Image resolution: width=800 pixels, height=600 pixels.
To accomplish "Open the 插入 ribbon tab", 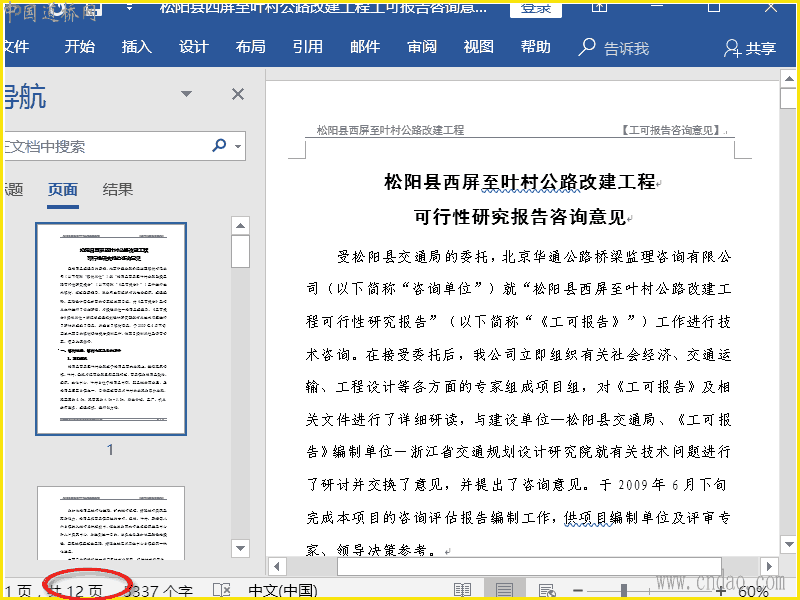I will 137,47.
